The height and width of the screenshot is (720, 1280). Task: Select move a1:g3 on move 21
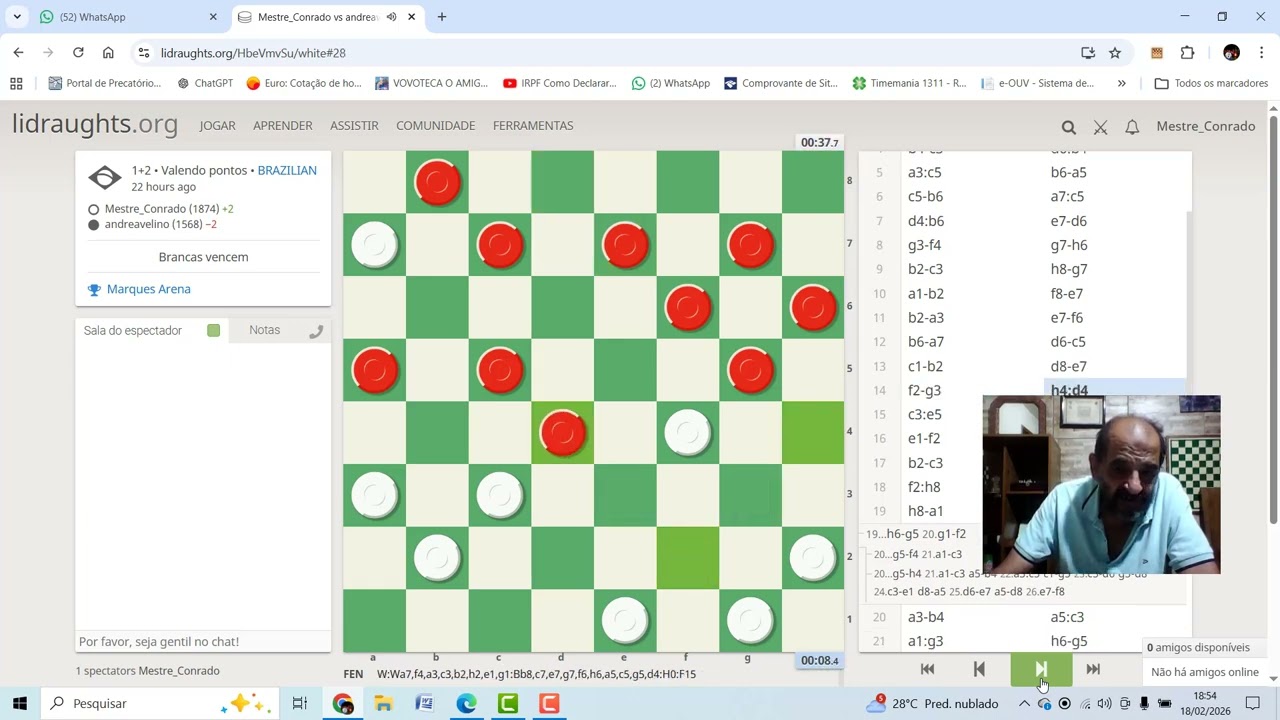pyautogui.click(x=925, y=641)
